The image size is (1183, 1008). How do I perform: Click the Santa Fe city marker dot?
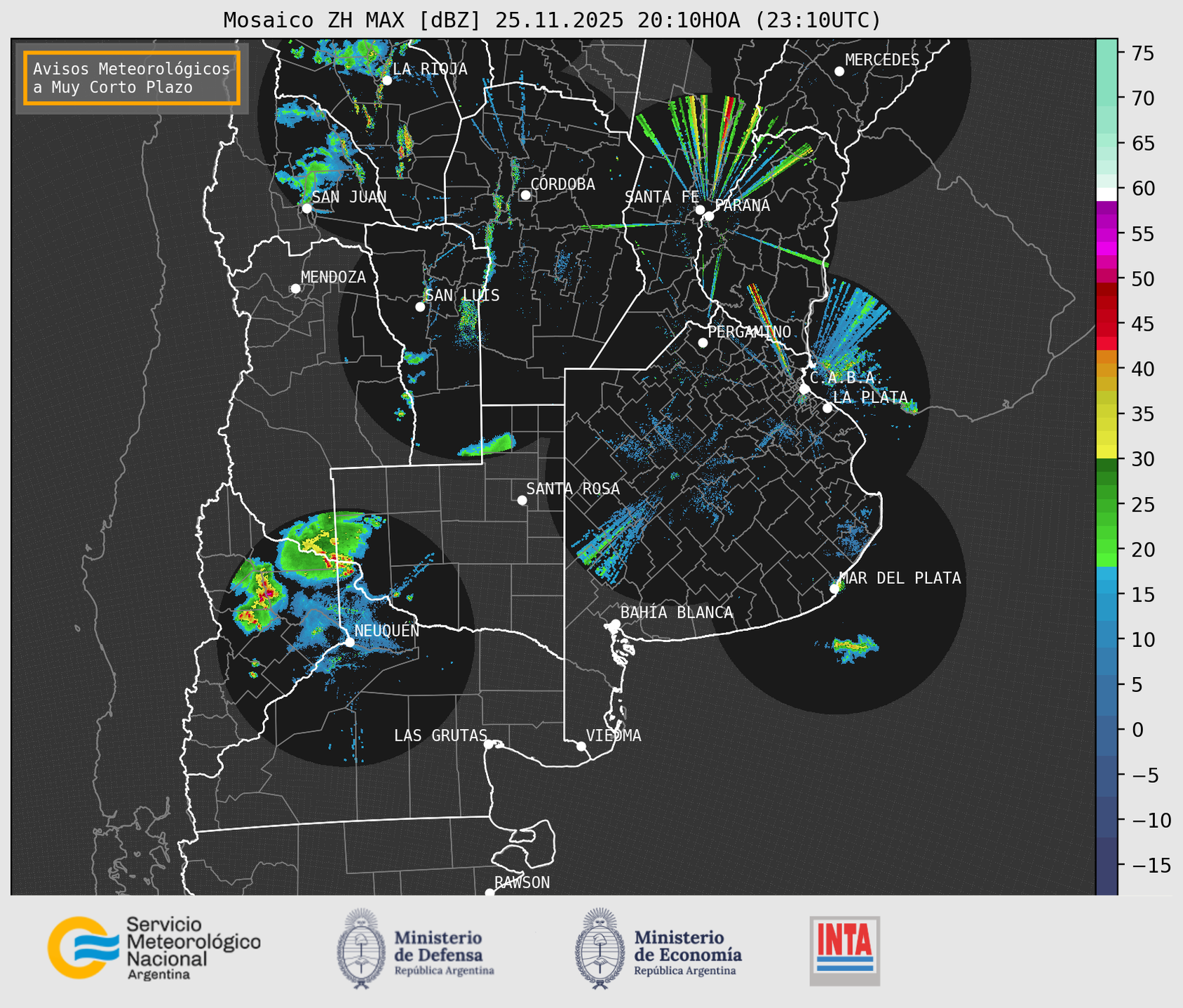[x=700, y=210]
